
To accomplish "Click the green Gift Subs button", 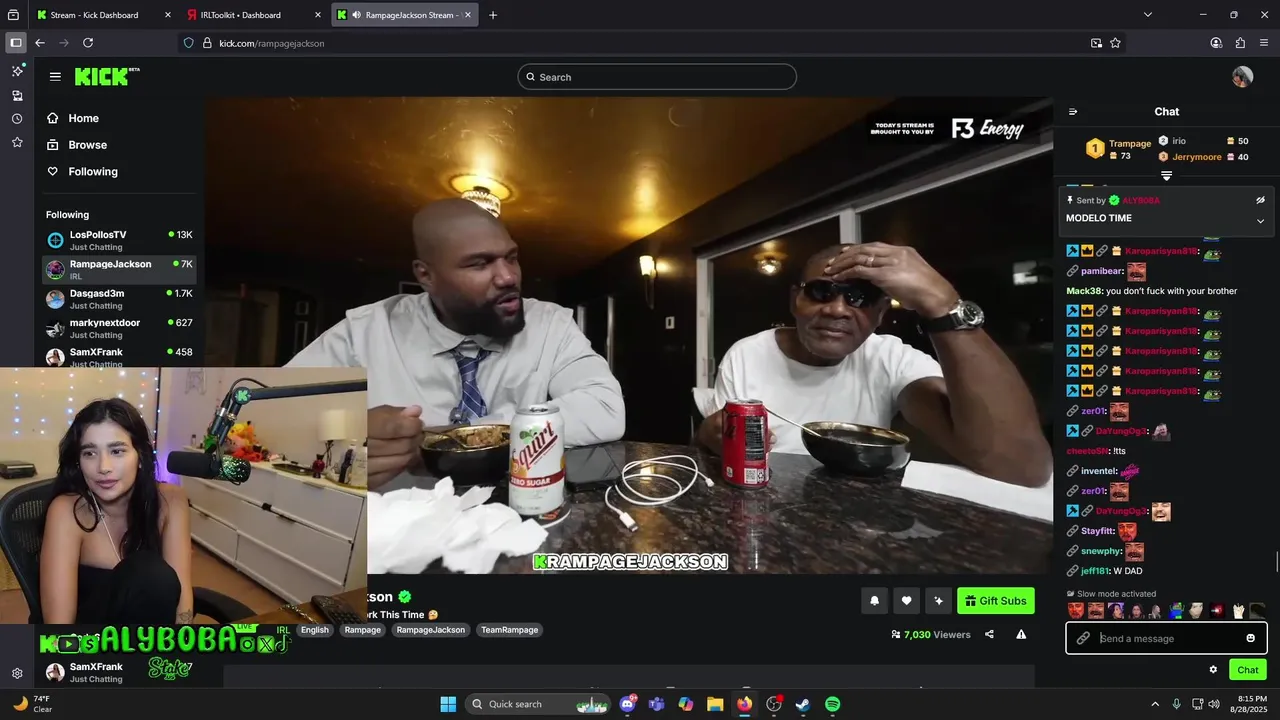I will point(996,601).
